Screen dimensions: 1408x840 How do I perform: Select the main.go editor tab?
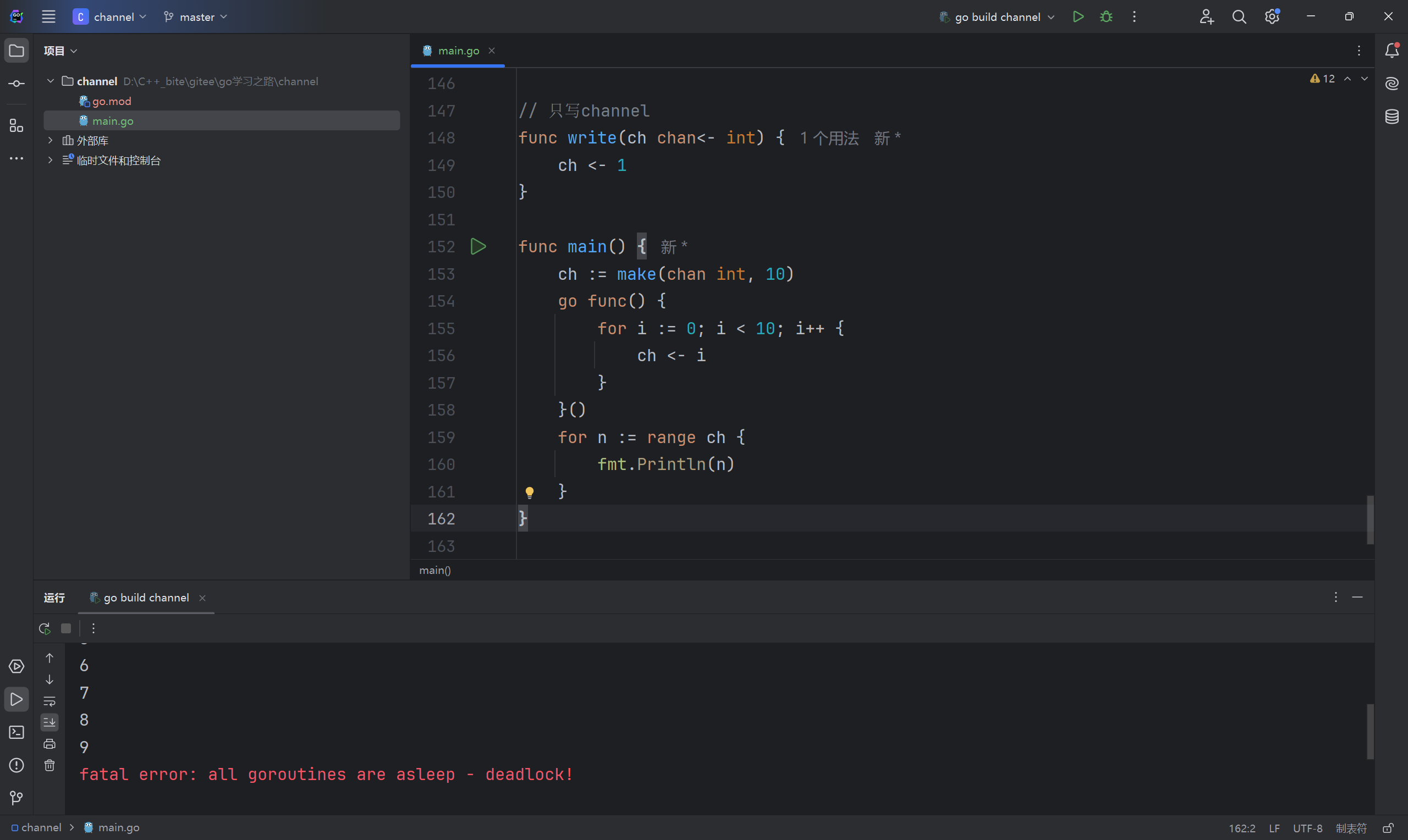pos(458,51)
